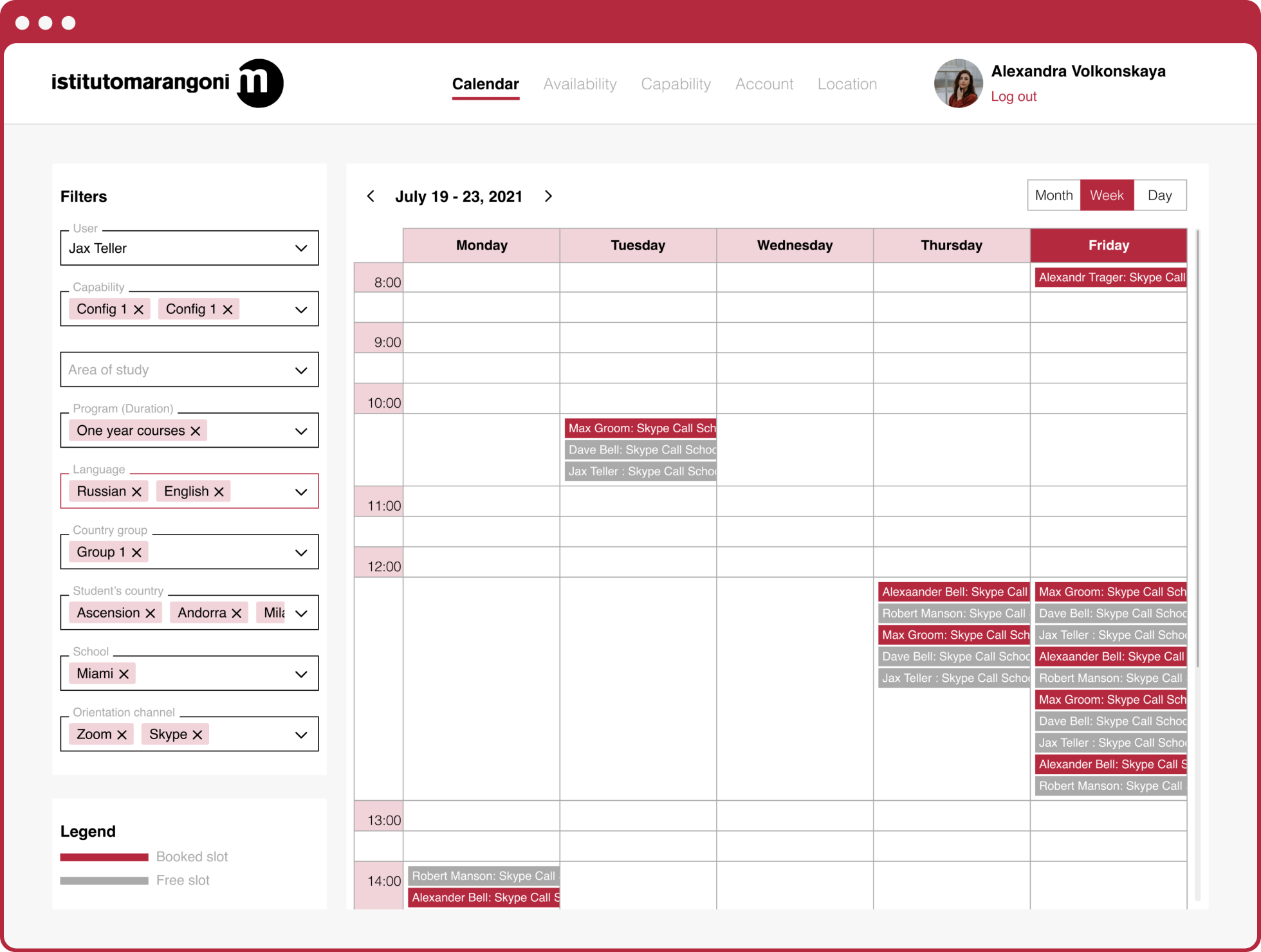Open the Area of study dropdown
Screen dimensions: 1261x952
click(189, 370)
